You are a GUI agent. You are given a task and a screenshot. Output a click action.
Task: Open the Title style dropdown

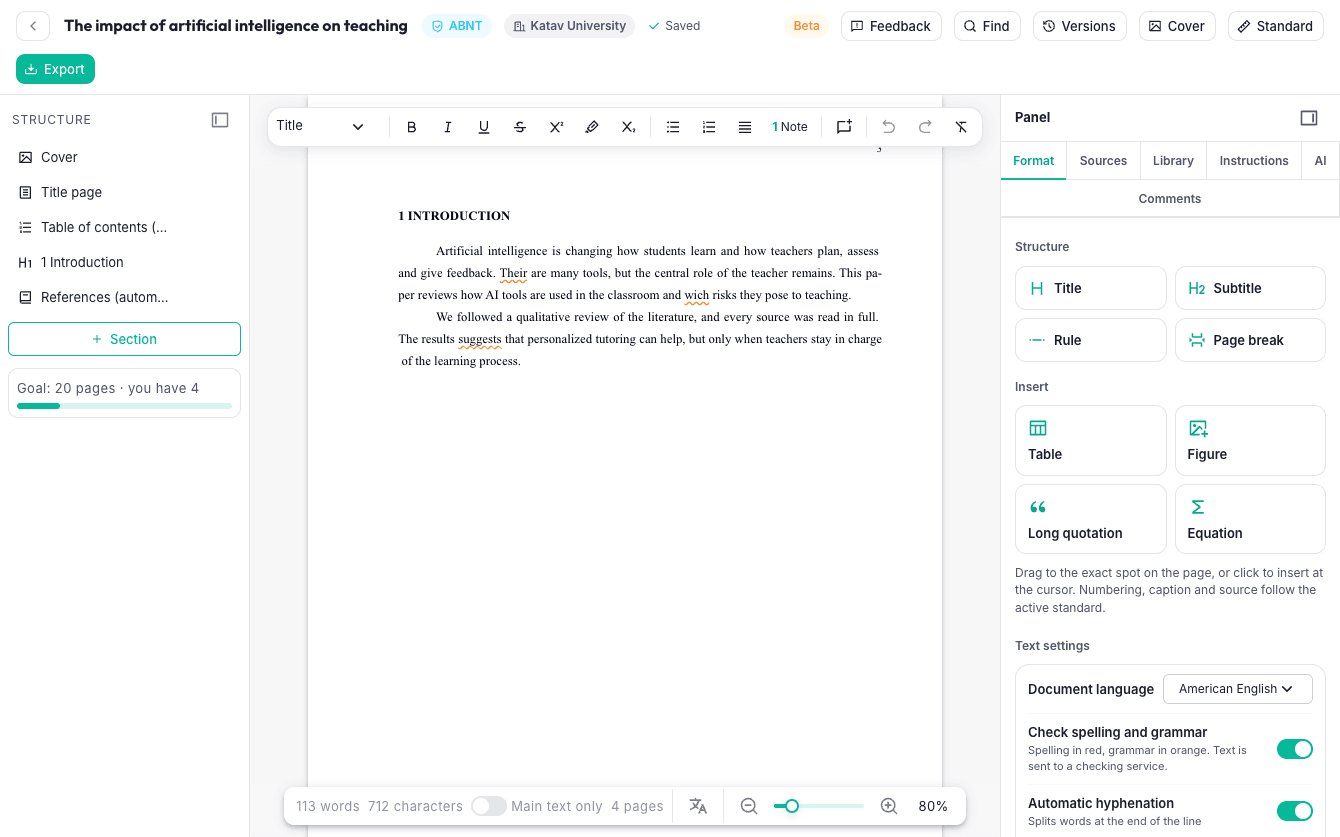click(x=321, y=126)
